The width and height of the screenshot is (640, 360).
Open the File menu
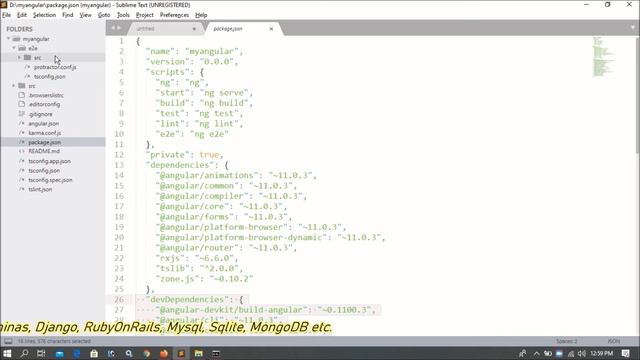click(7, 15)
